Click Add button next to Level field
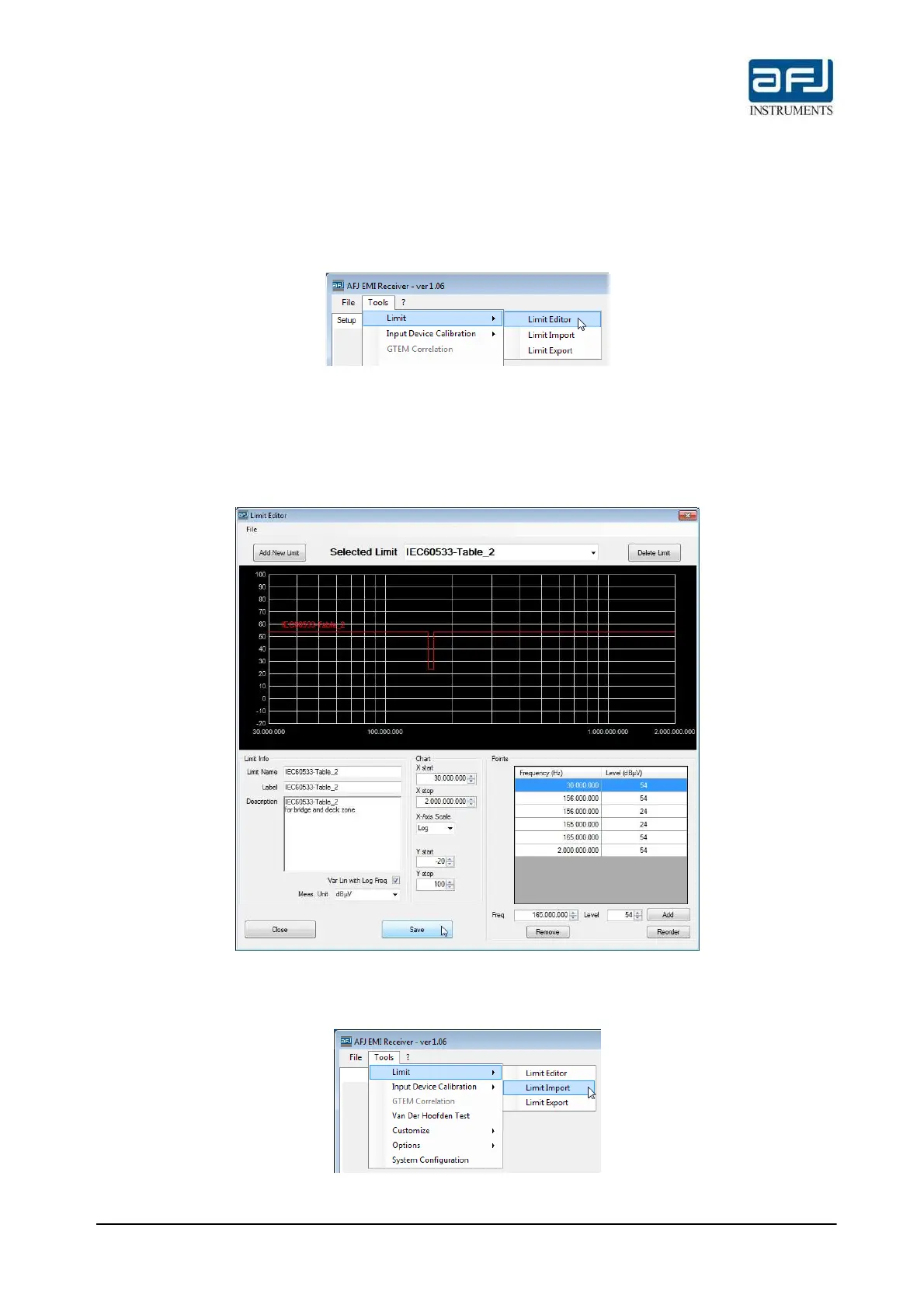Screen dimensions: 924x1308 tap(668, 915)
